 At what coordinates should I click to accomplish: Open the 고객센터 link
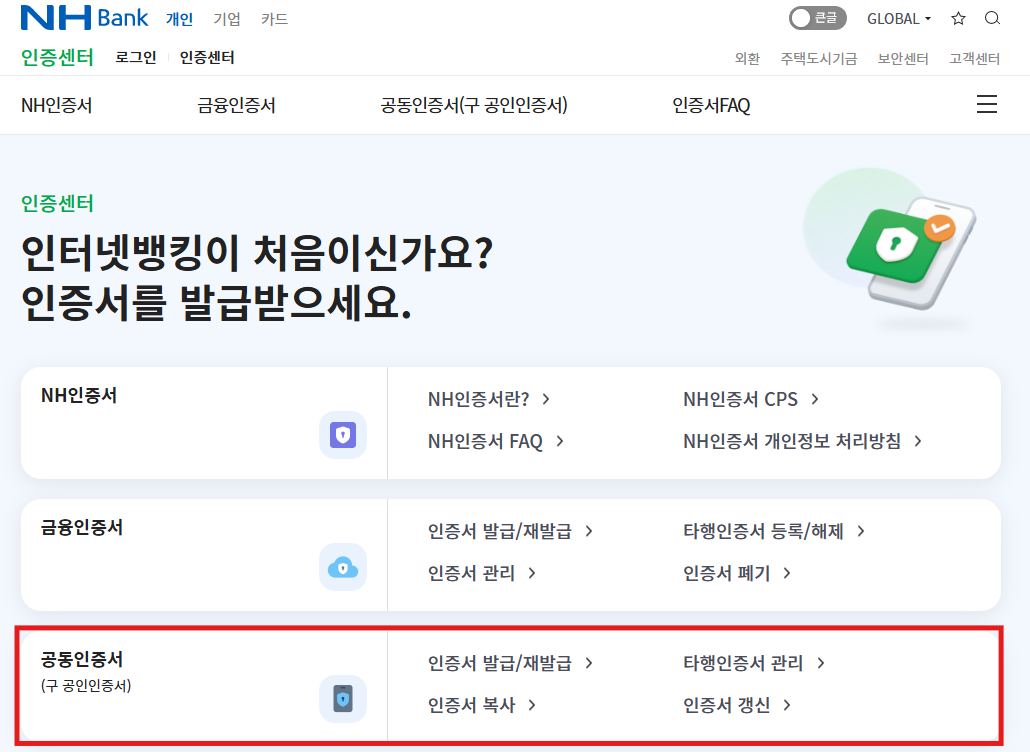click(974, 59)
